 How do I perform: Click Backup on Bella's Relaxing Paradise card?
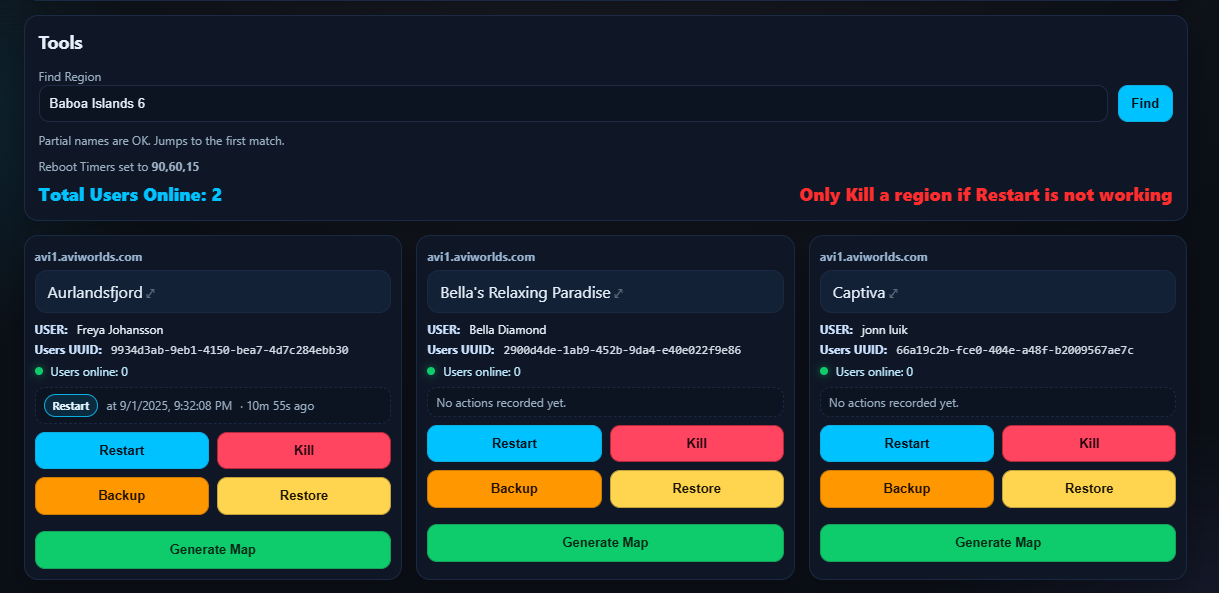514,488
